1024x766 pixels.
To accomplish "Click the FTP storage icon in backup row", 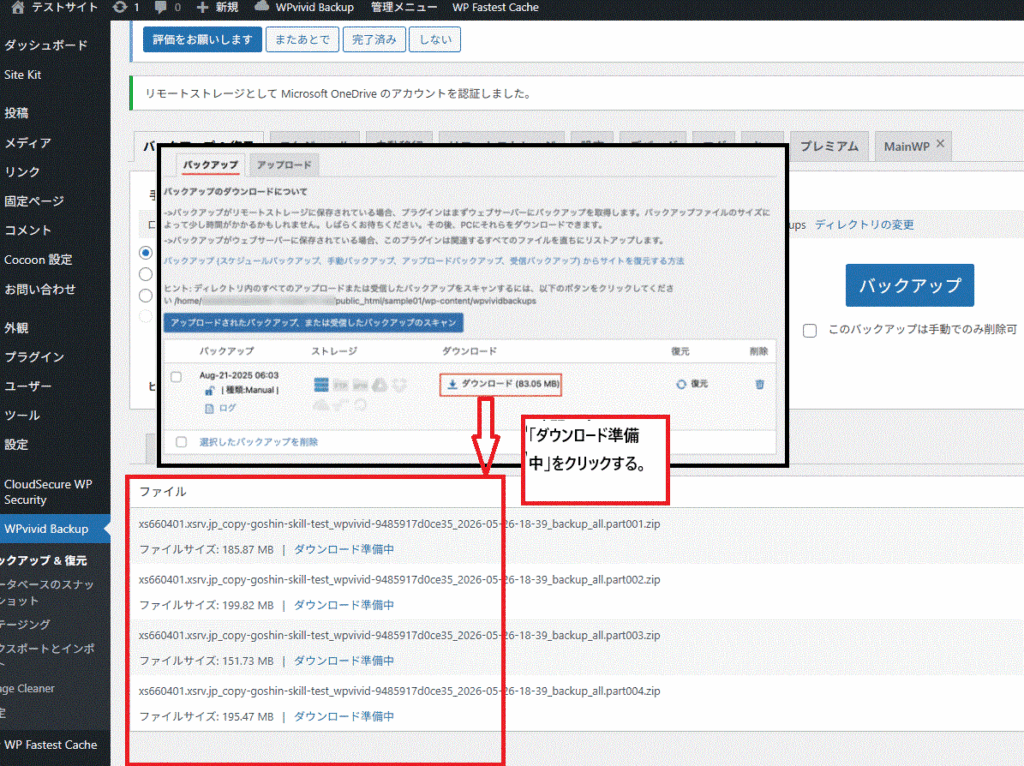I will pyautogui.click(x=341, y=385).
